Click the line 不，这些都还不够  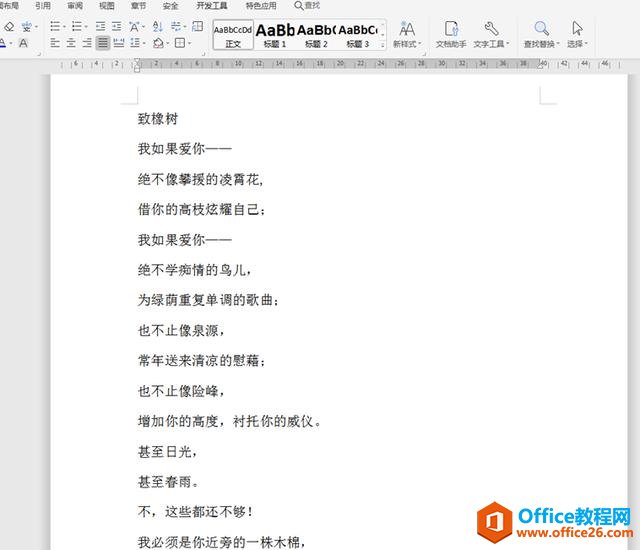coord(195,511)
